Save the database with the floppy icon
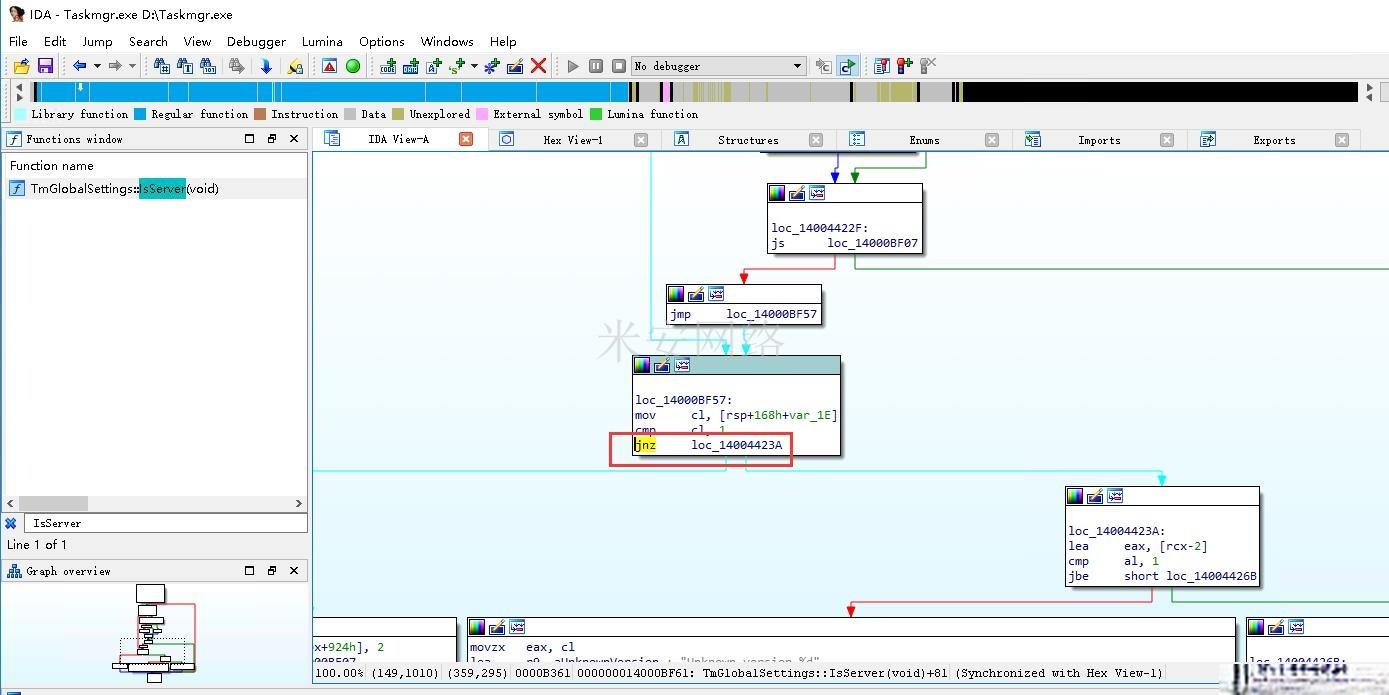 tap(45, 66)
